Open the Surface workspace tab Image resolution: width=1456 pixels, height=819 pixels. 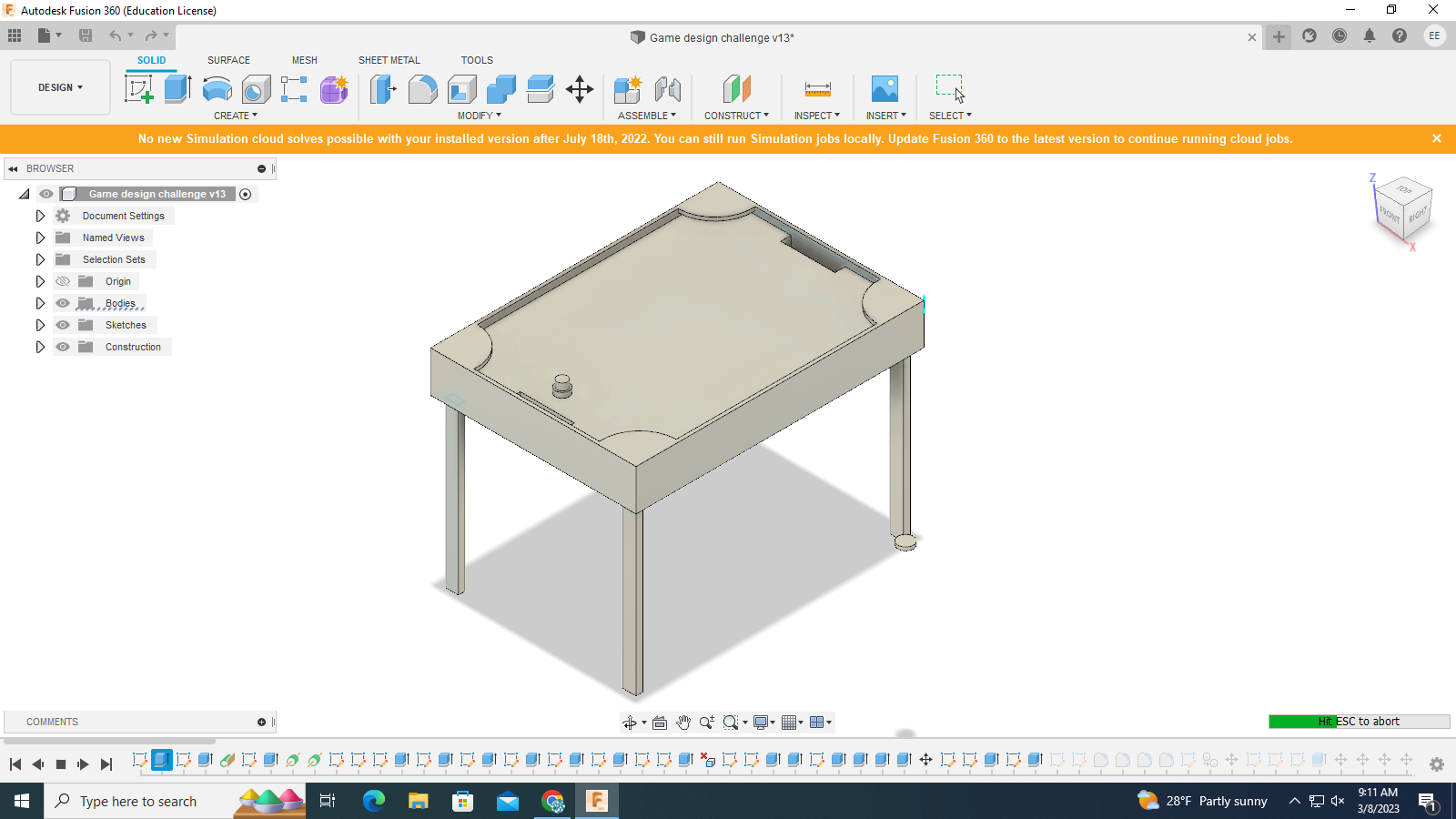[x=227, y=60]
